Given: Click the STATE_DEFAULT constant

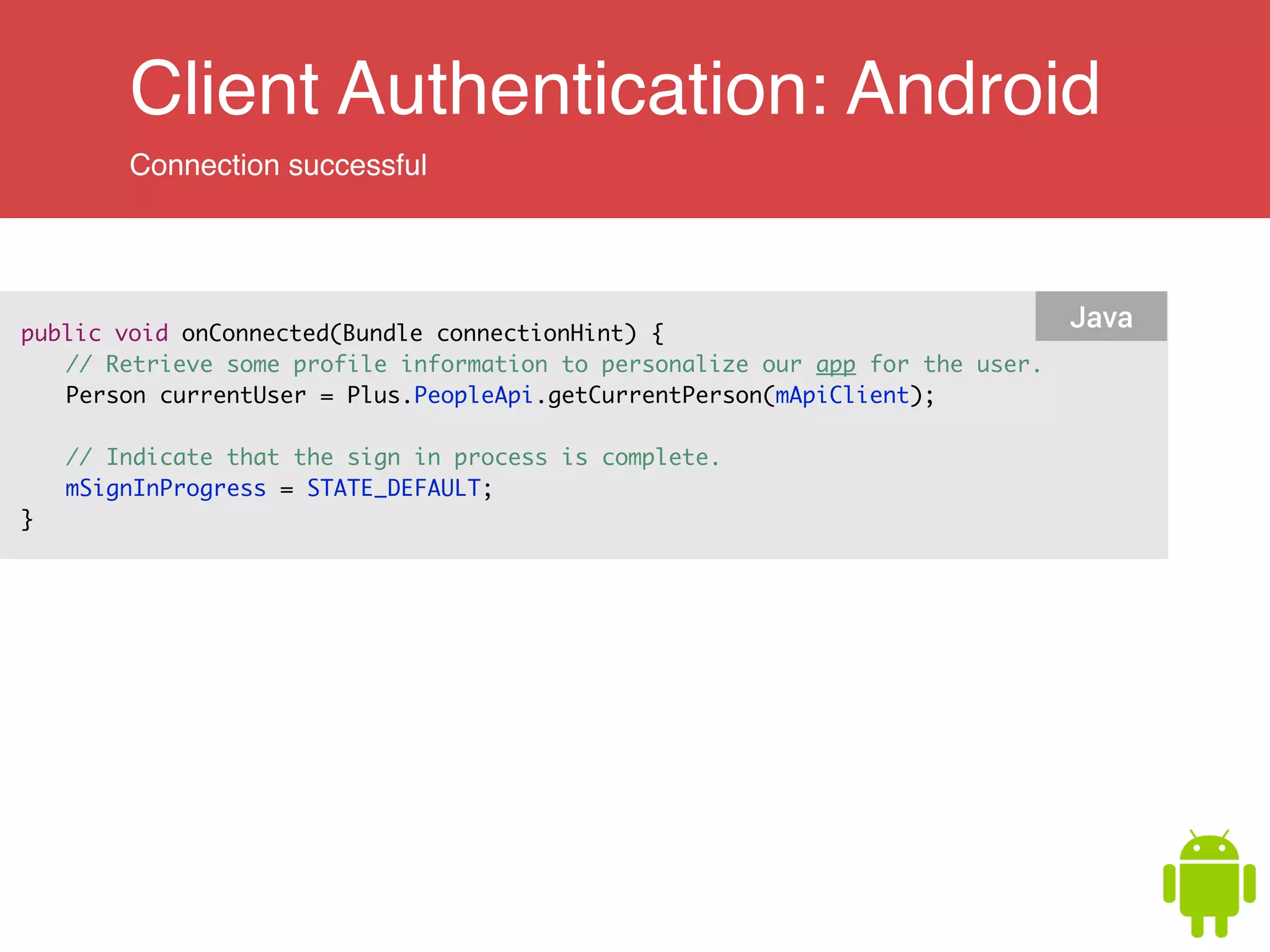Looking at the screenshot, I should pos(394,489).
